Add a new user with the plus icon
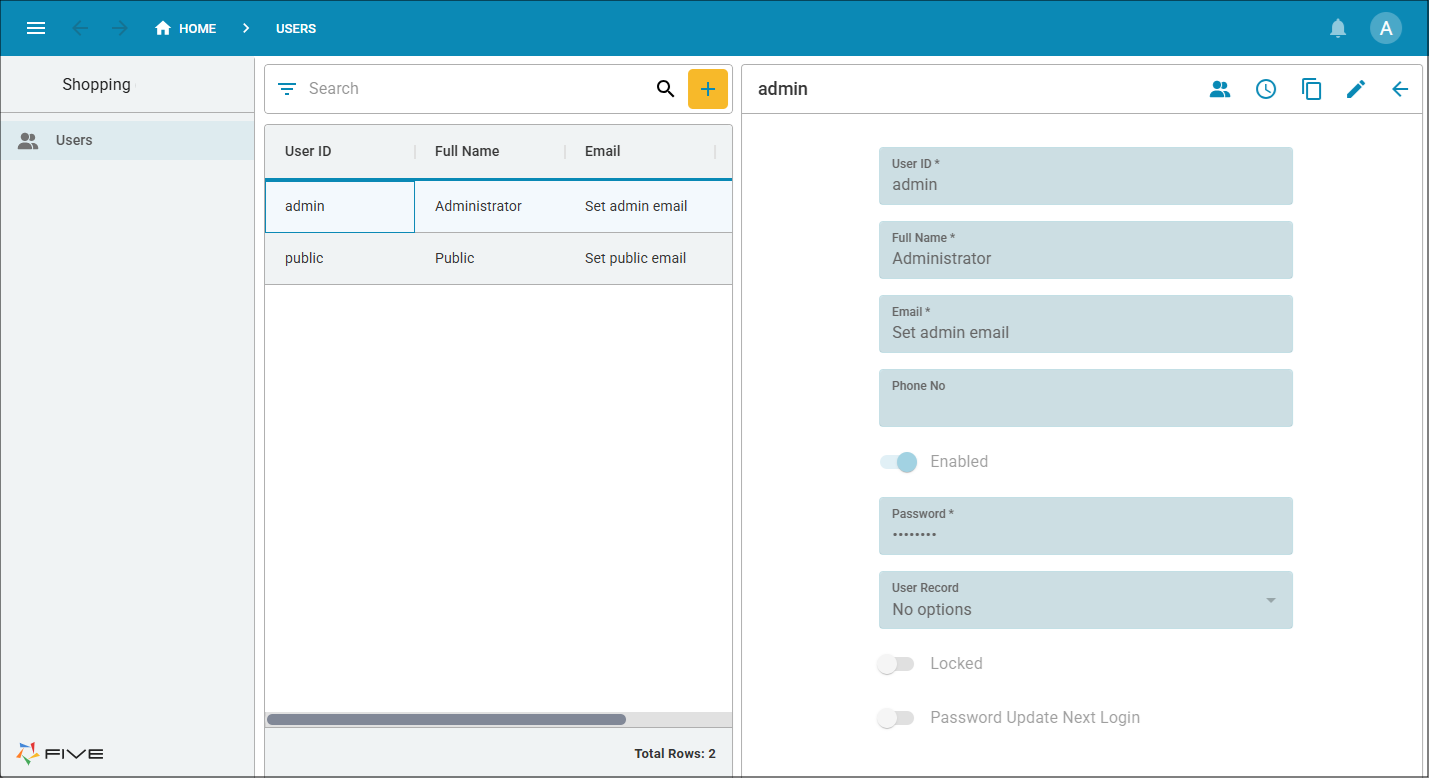The height and width of the screenshot is (778, 1429). [708, 89]
